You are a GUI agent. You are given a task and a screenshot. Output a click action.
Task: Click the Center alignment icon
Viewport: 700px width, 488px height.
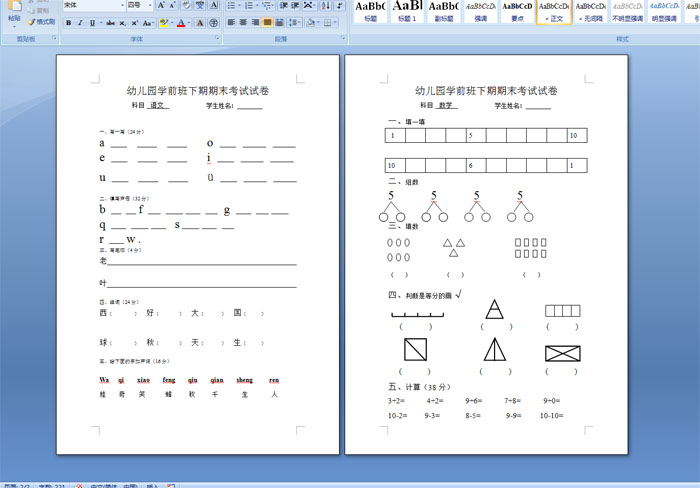[x=243, y=23]
